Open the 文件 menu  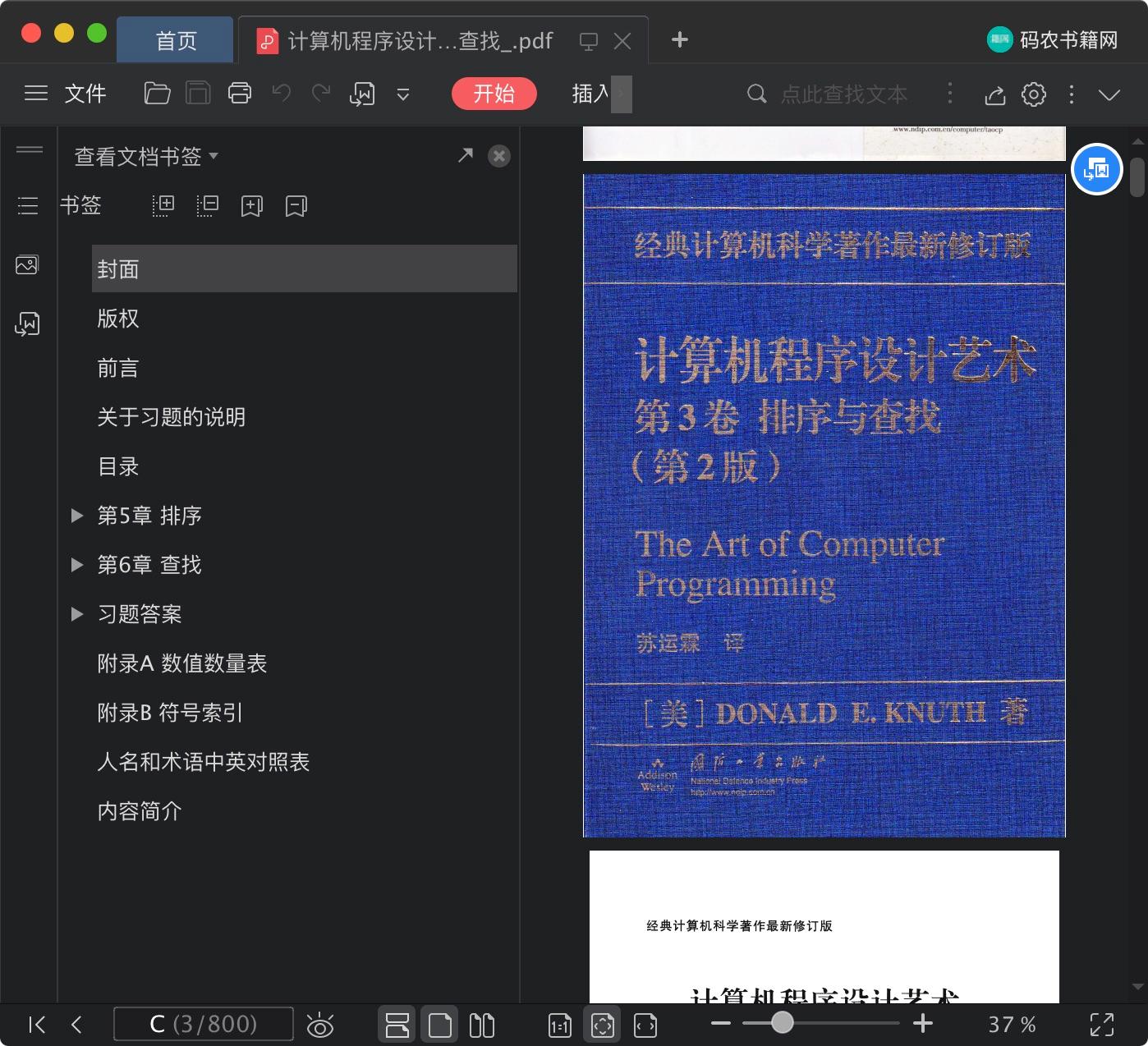click(85, 94)
